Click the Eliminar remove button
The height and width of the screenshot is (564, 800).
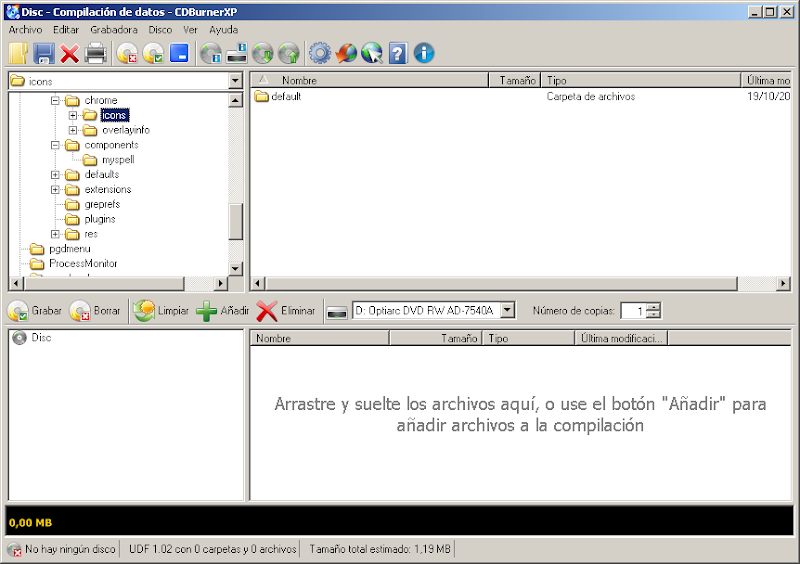click(x=285, y=311)
